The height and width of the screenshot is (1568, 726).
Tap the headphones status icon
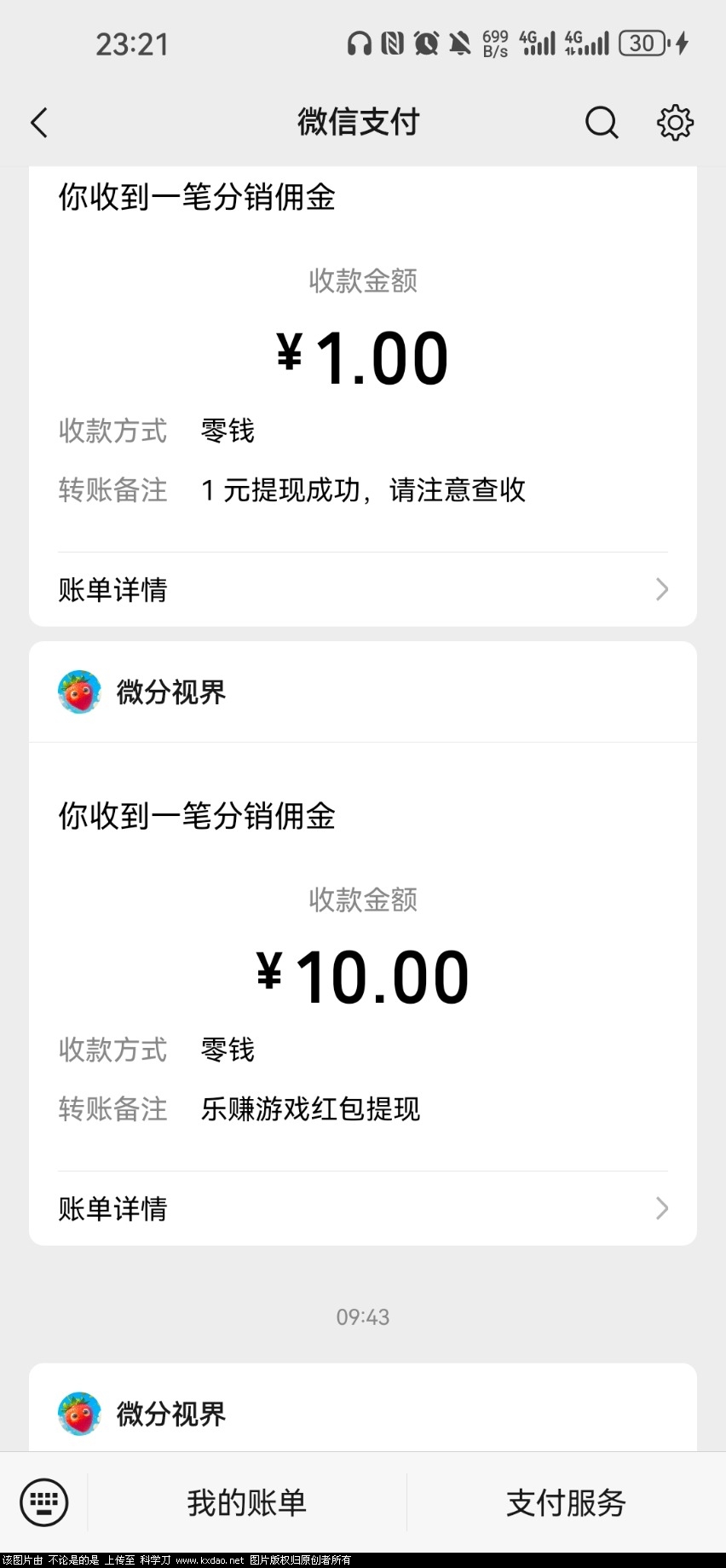tap(359, 43)
